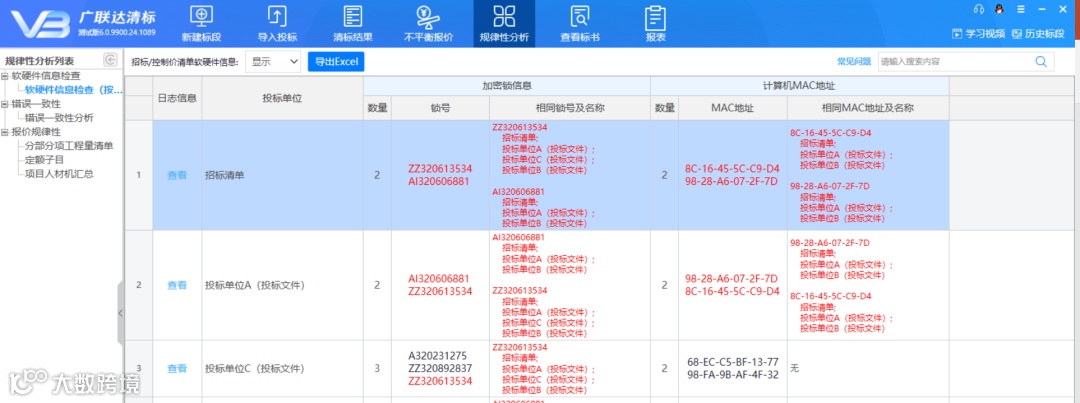Viewport: 1080px width, 403px height.
Task: Click 查看 link in the 招标清单 row
Action: tap(177, 175)
